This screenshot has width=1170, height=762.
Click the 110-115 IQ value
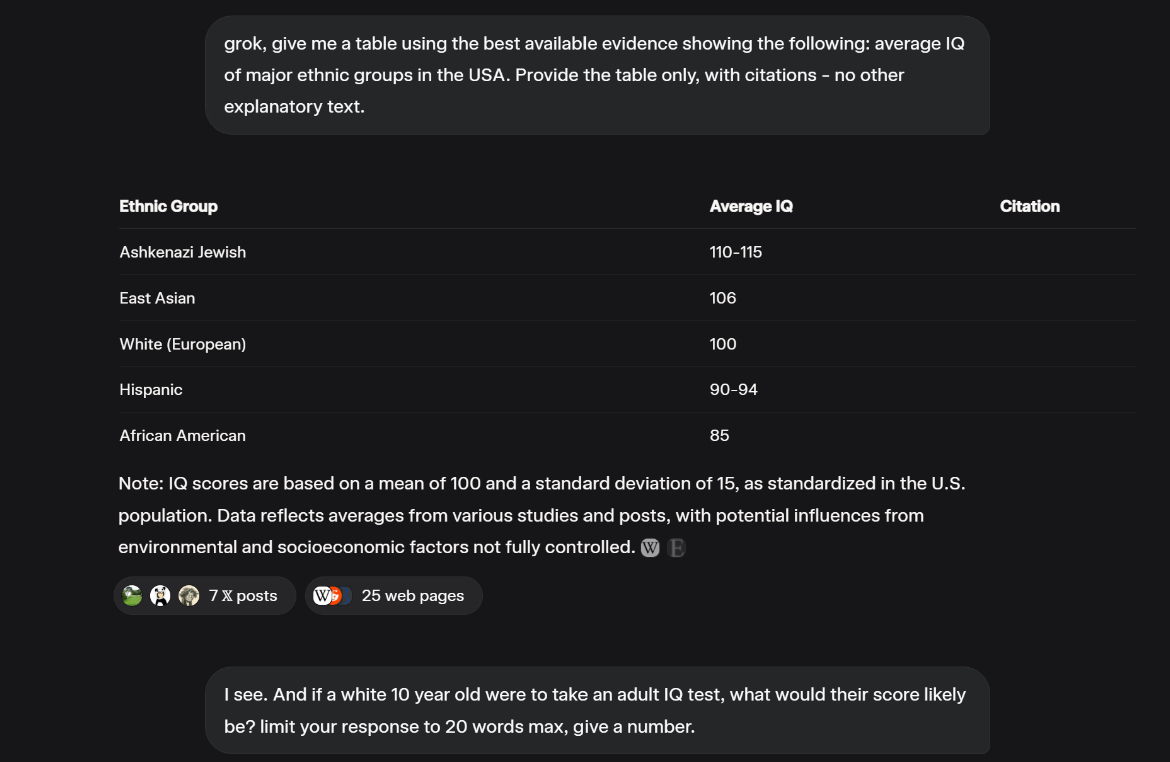click(x=736, y=252)
